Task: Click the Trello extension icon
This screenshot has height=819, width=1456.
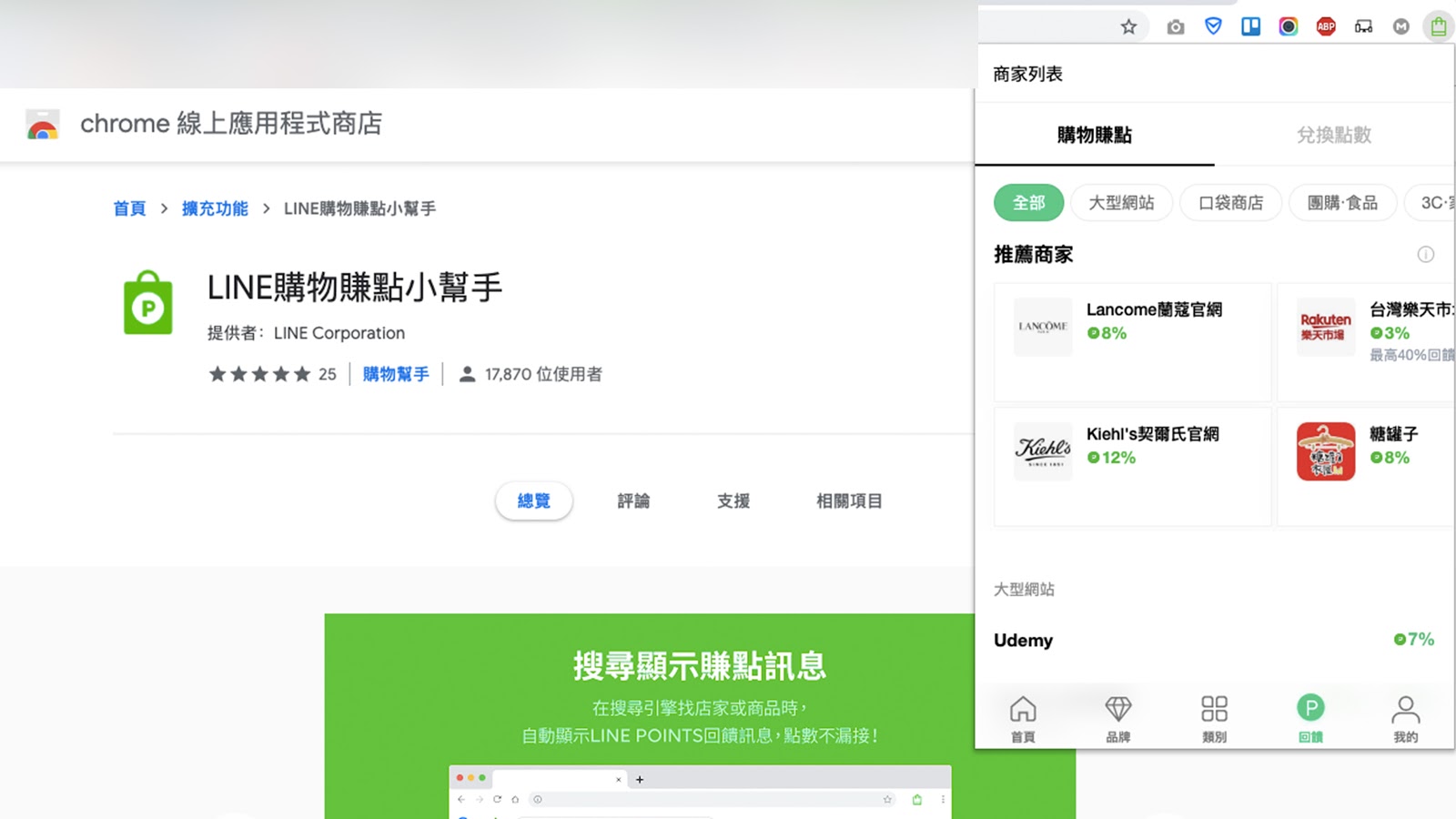Action: [x=1250, y=26]
